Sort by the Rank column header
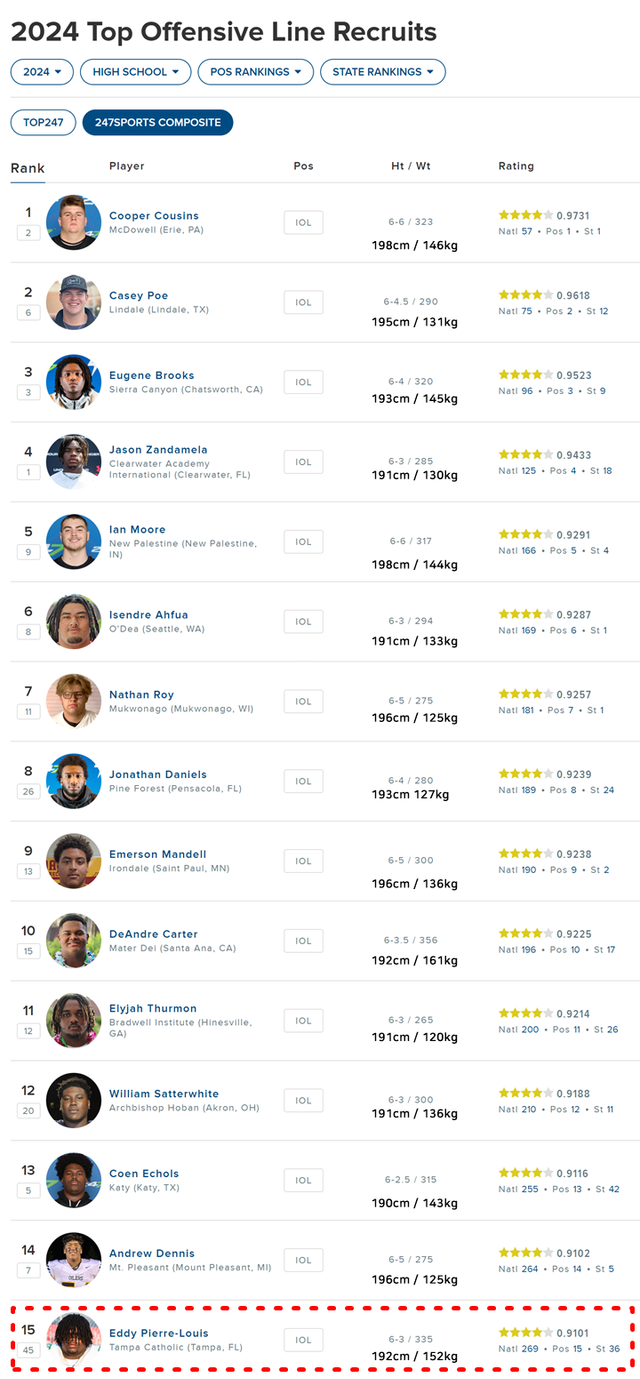 [28, 168]
